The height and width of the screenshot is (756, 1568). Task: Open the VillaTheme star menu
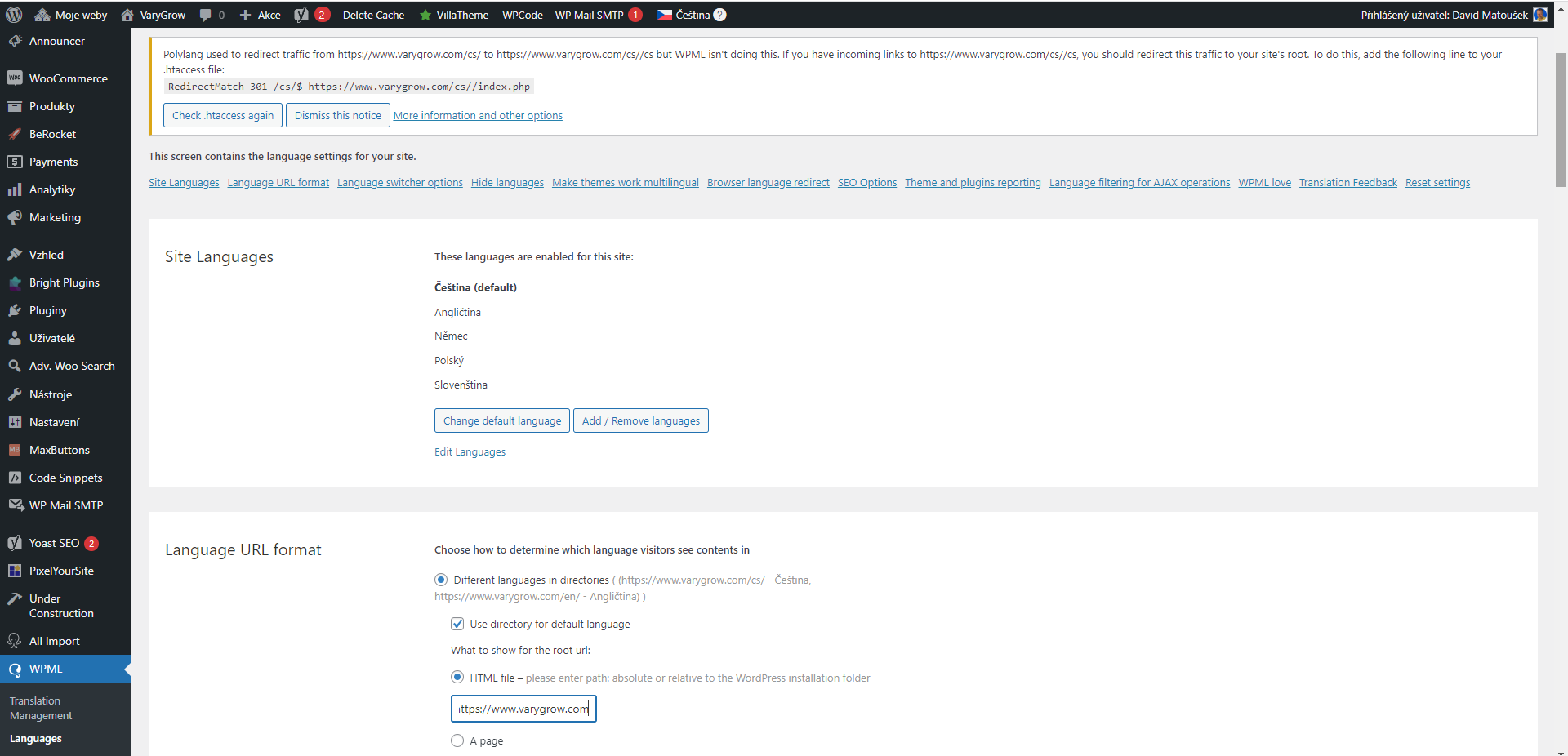453,15
